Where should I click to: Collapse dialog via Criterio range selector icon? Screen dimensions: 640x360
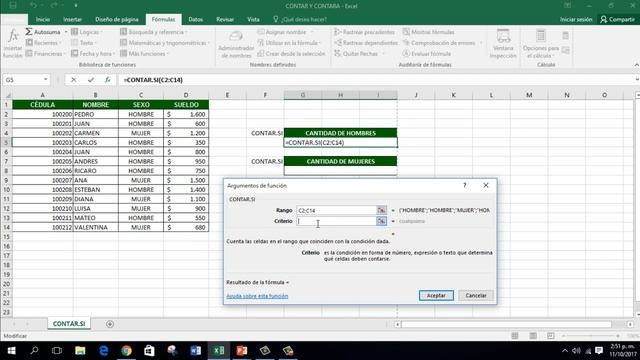pyautogui.click(x=381, y=221)
